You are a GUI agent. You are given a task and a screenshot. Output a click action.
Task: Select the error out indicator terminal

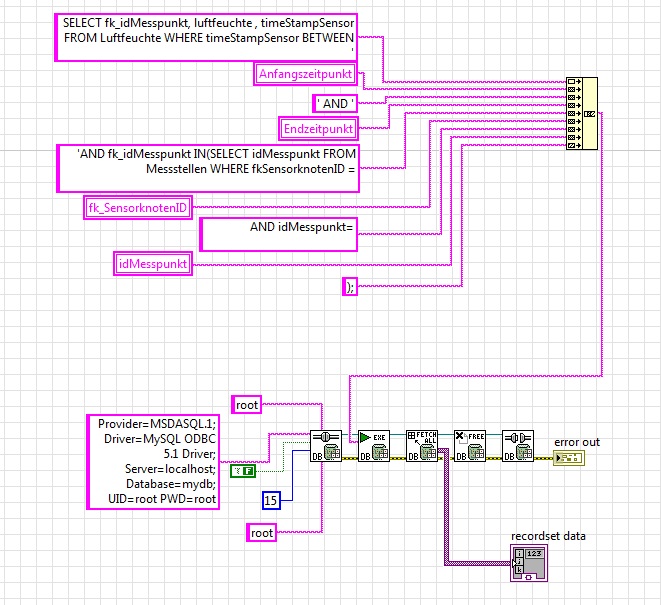pos(569,458)
